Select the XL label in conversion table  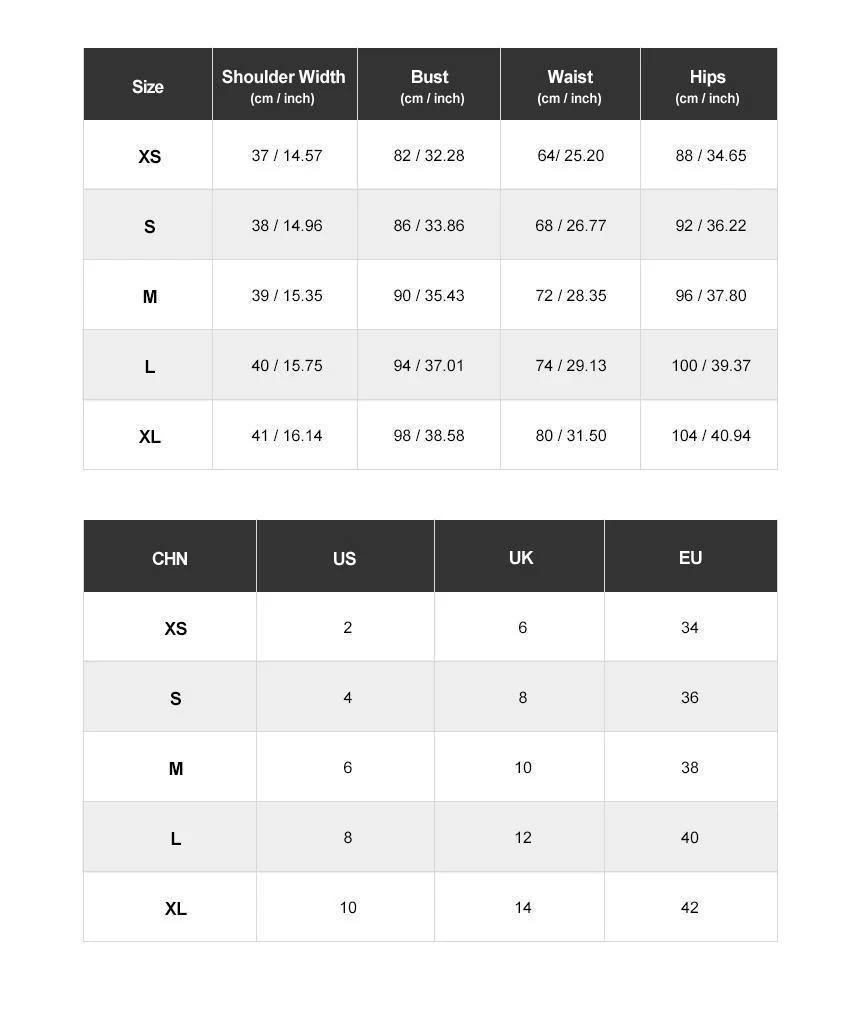[176, 908]
